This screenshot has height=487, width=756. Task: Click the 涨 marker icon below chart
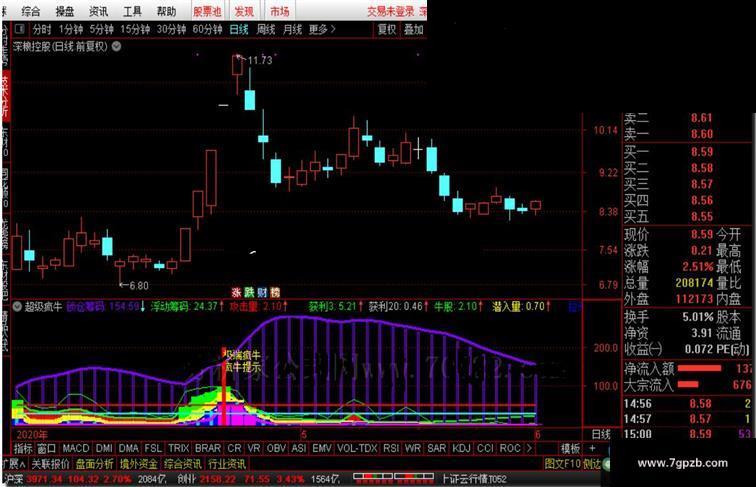(236, 292)
